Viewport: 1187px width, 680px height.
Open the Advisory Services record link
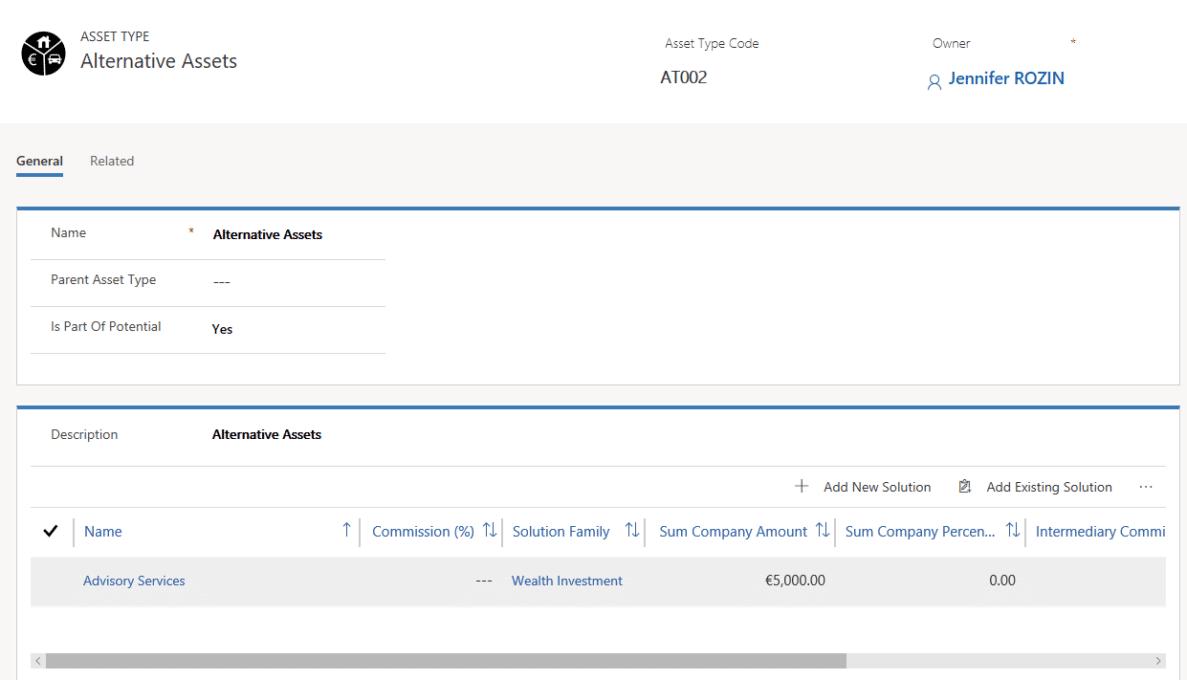click(134, 581)
